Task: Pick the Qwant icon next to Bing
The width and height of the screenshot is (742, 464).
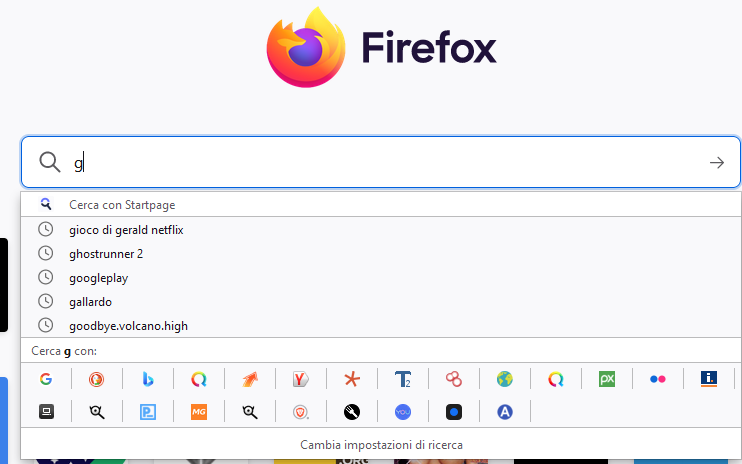Action: (x=199, y=379)
